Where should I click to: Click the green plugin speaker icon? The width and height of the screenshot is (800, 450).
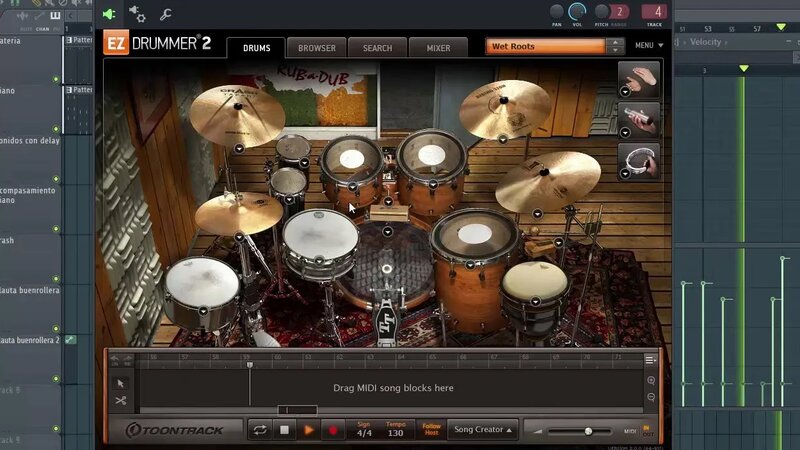tap(109, 14)
